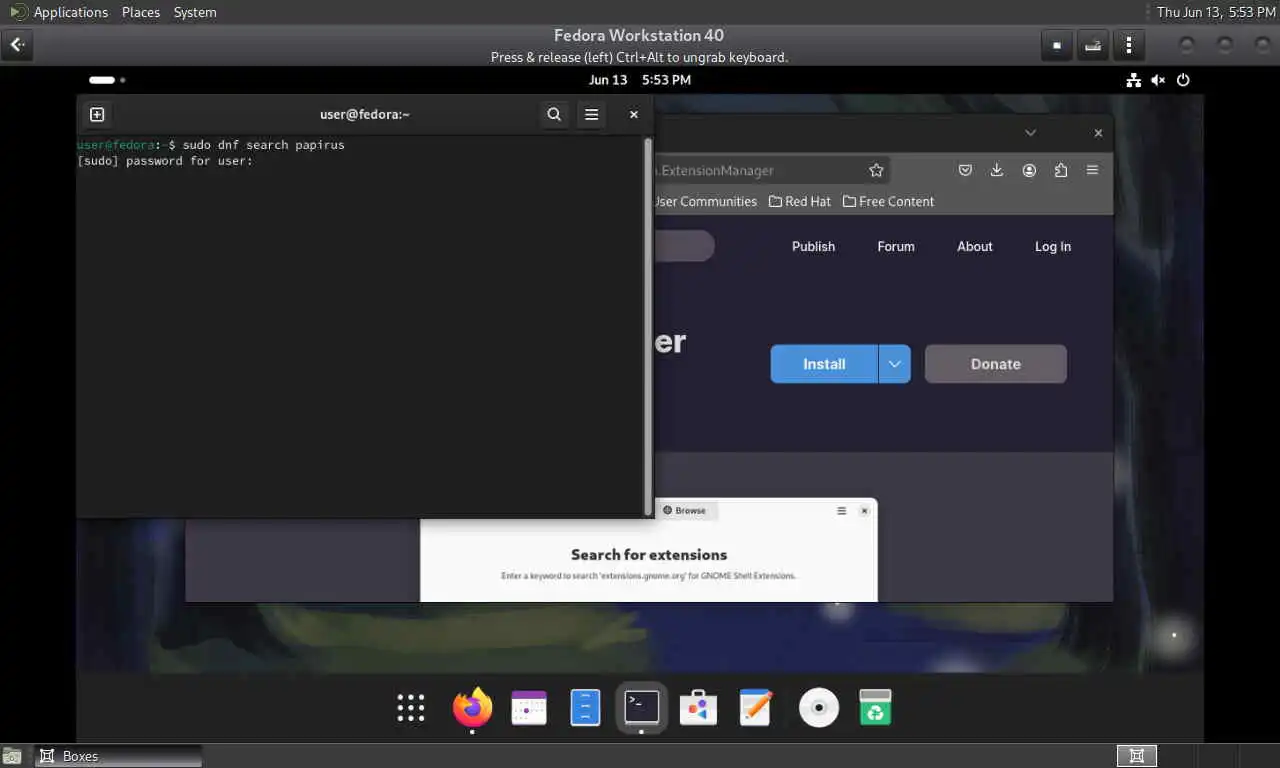The image size is (1280, 768).
Task: Click the workspace switcher in bottom panel
Action: click(1137, 756)
